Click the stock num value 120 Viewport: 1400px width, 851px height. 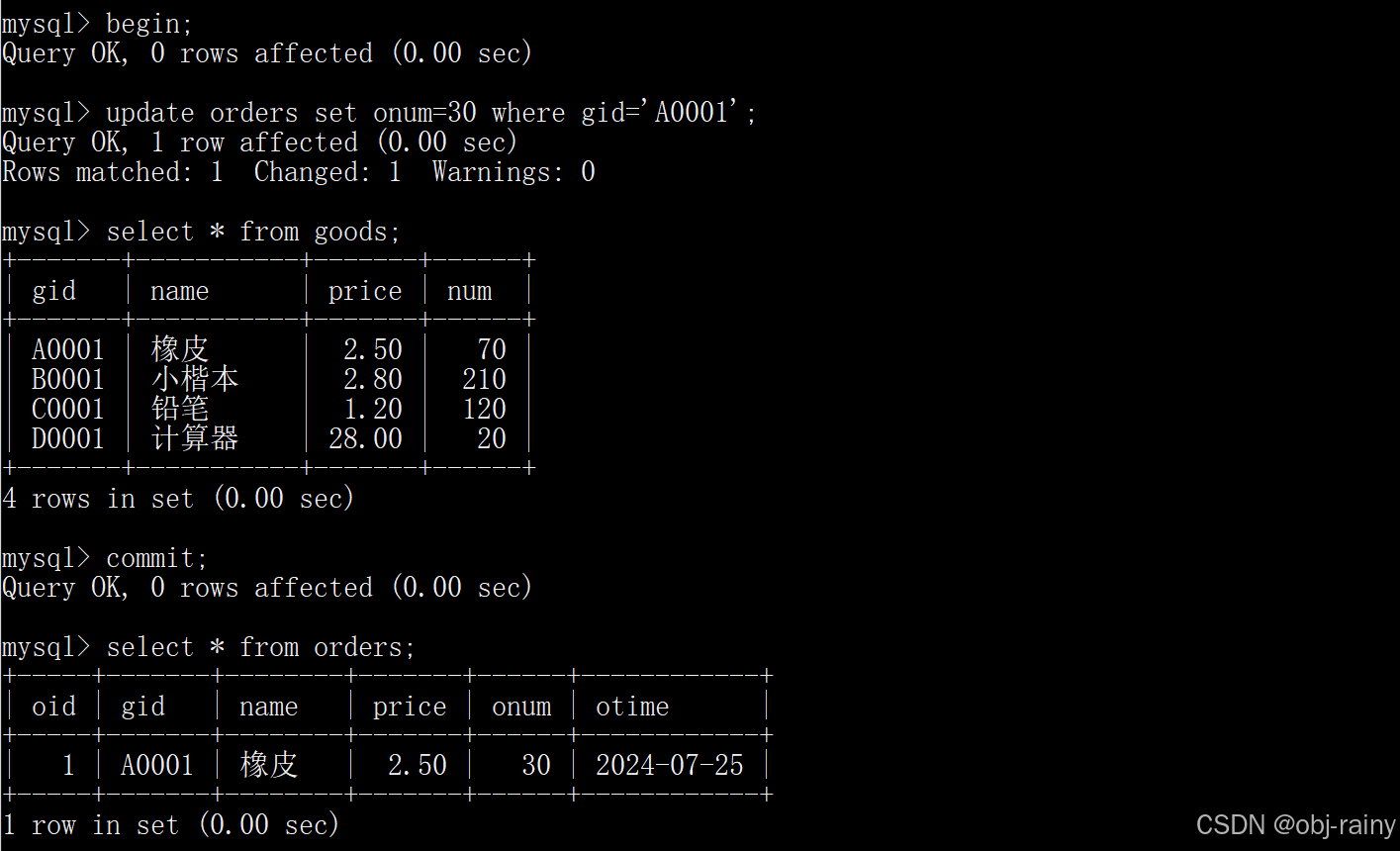(x=484, y=410)
